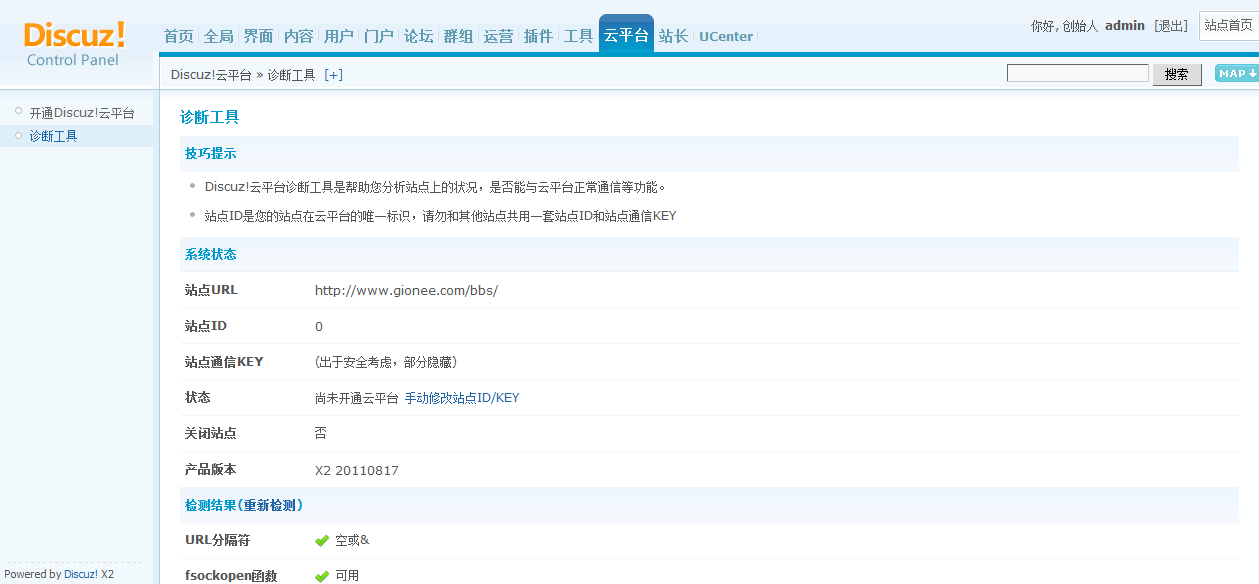Click the 站点ID value 0
The image size is (1259, 584).
pyautogui.click(x=319, y=327)
